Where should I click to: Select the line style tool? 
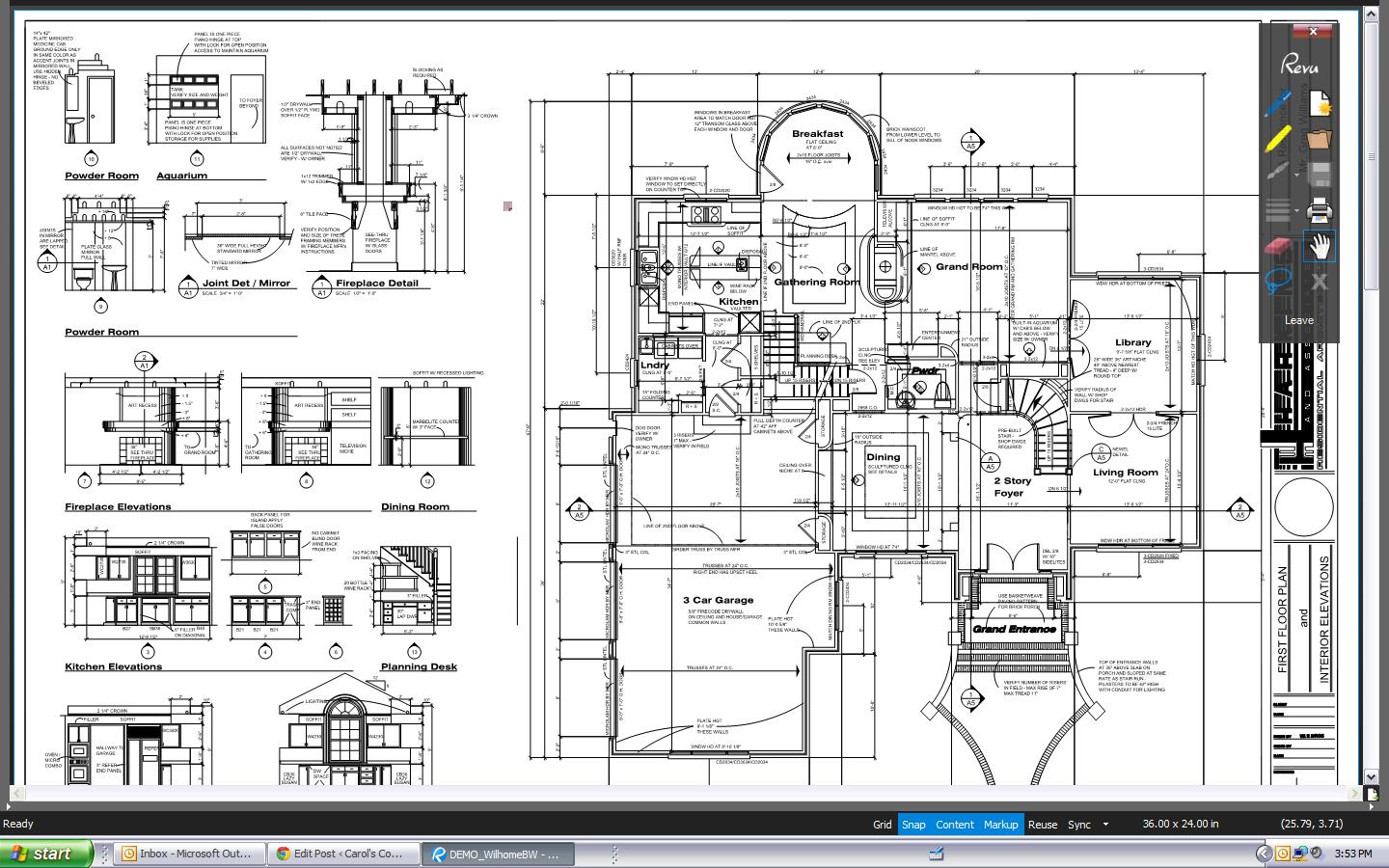1277,209
